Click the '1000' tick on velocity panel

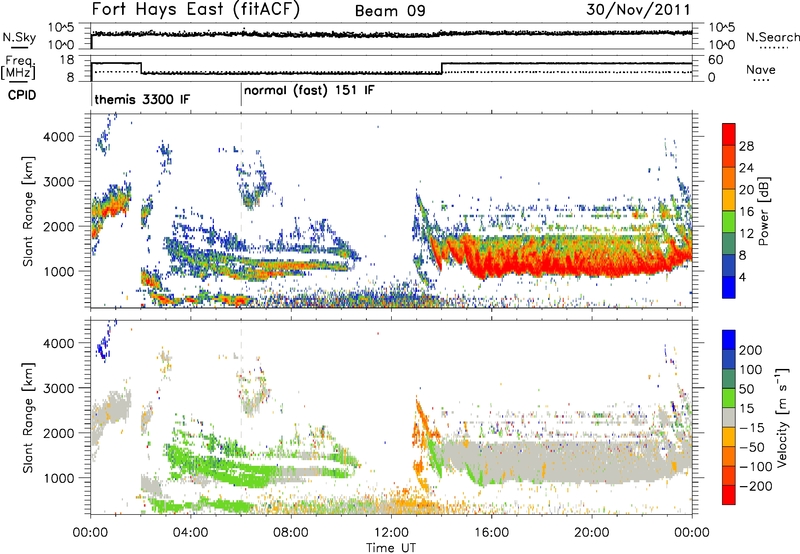click(x=58, y=477)
